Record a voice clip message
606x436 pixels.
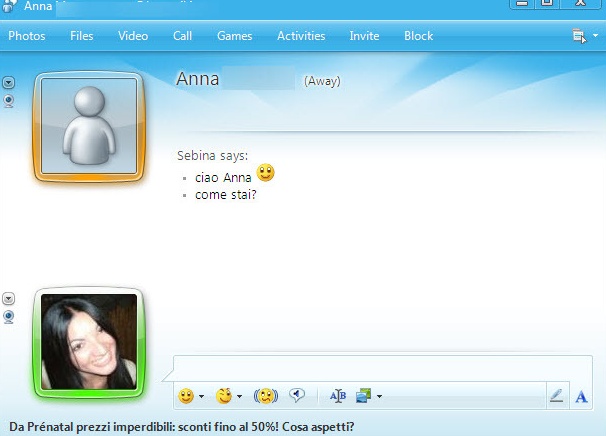click(x=296, y=395)
